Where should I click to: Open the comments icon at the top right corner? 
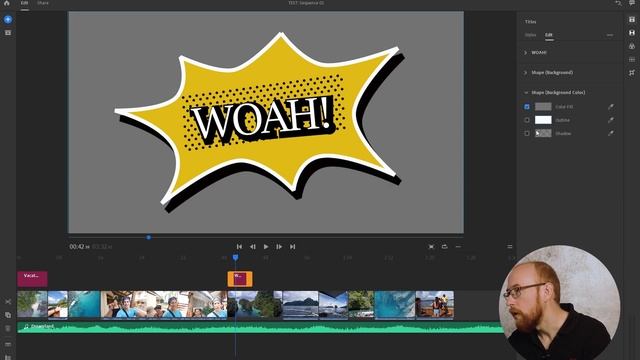coord(632,3)
